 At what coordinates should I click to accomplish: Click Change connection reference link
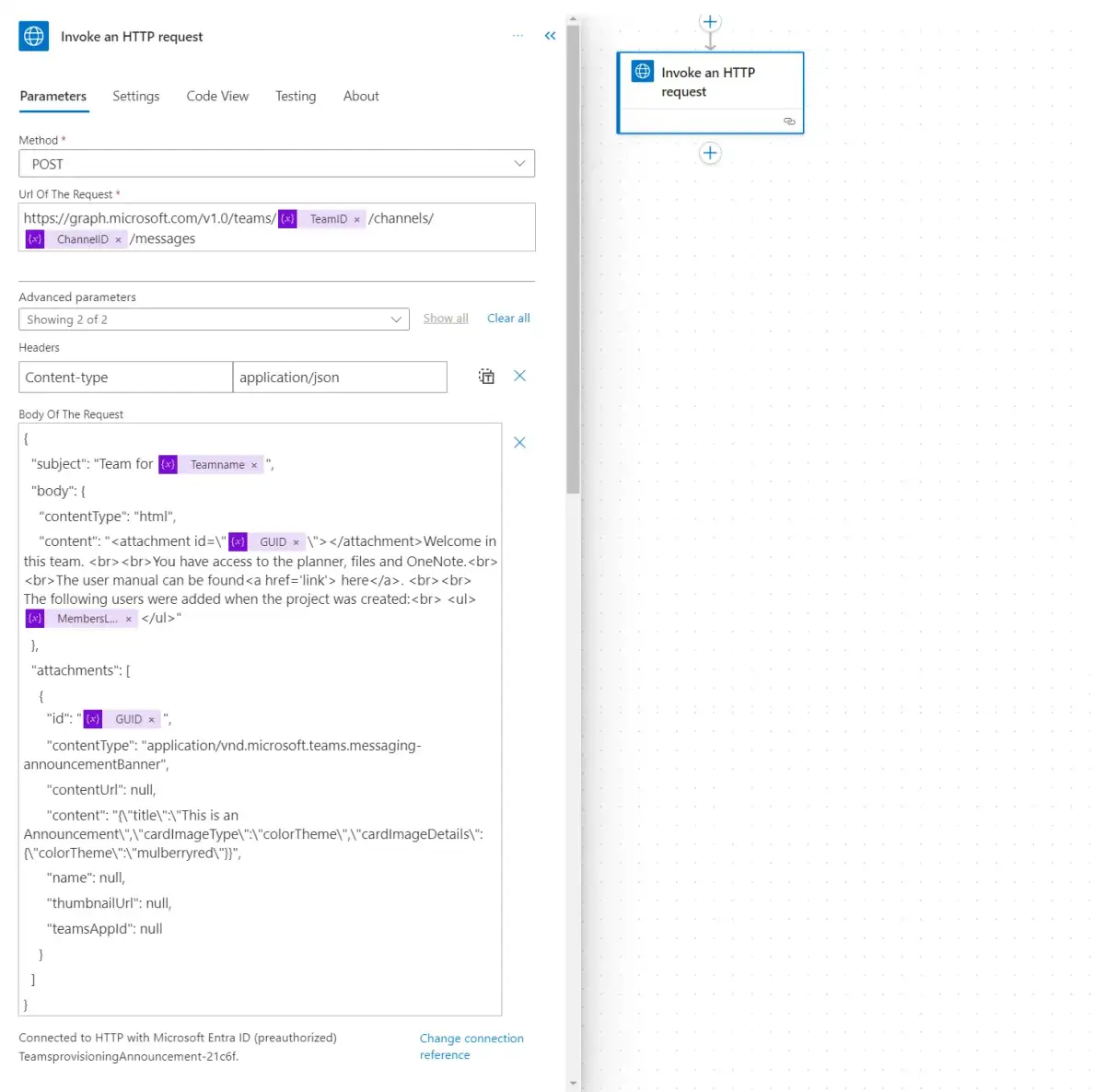point(471,1047)
